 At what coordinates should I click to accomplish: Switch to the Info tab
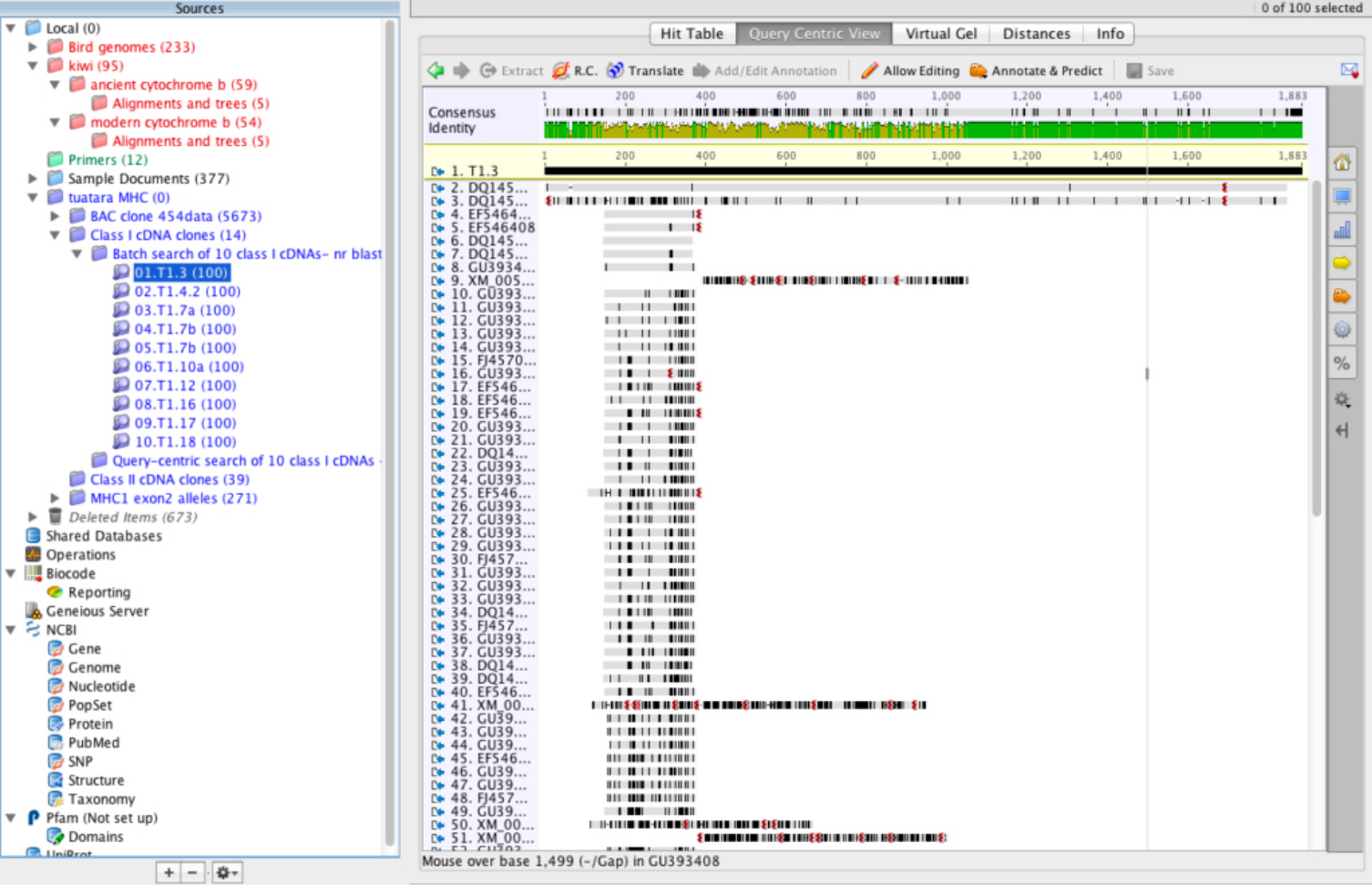tap(1110, 34)
